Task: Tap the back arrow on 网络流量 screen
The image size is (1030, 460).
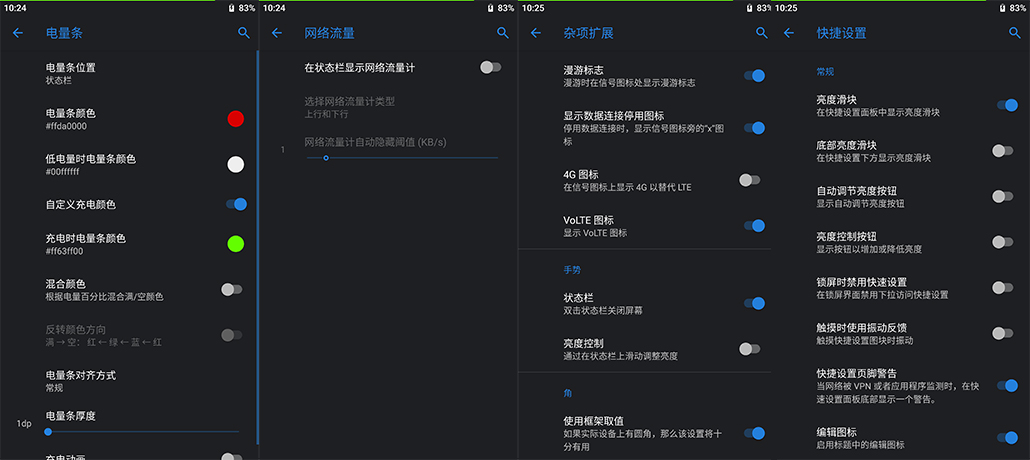Action: coord(277,33)
